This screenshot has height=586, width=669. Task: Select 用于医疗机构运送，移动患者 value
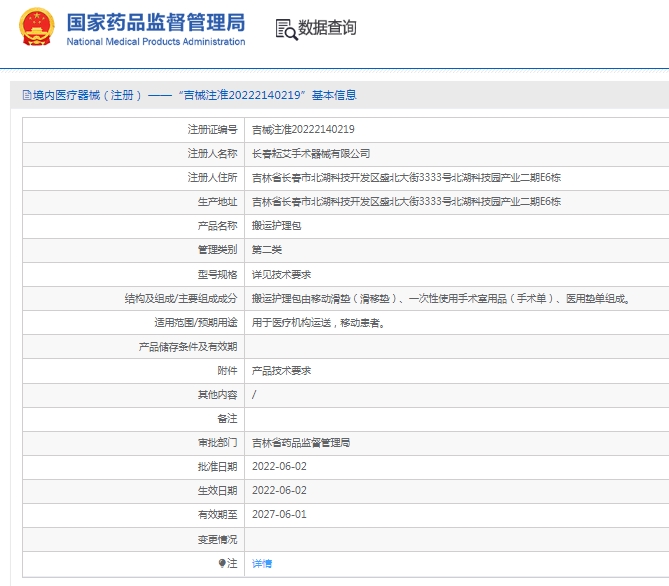(x=319, y=323)
